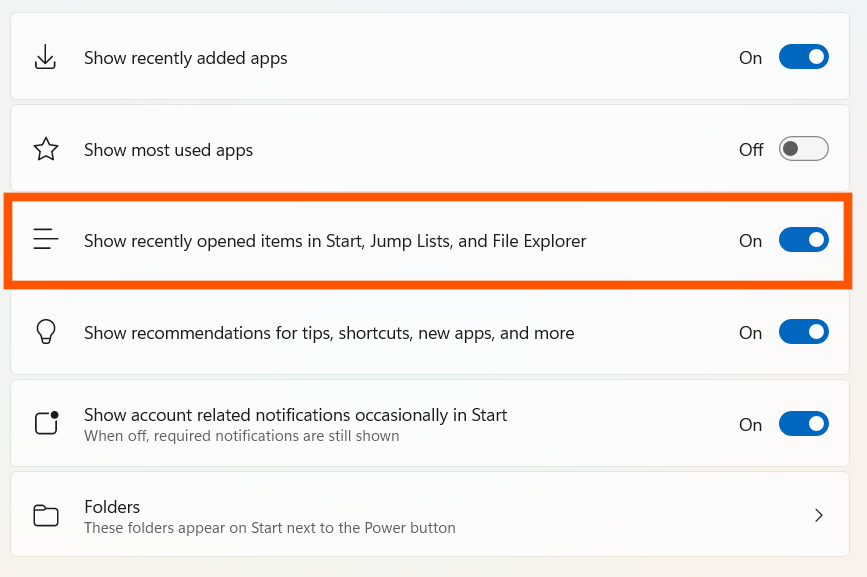The height and width of the screenshot is (577, 867).
Task: Click the jump list icon next to recently opened items
Action: click(x=44, y=240)
